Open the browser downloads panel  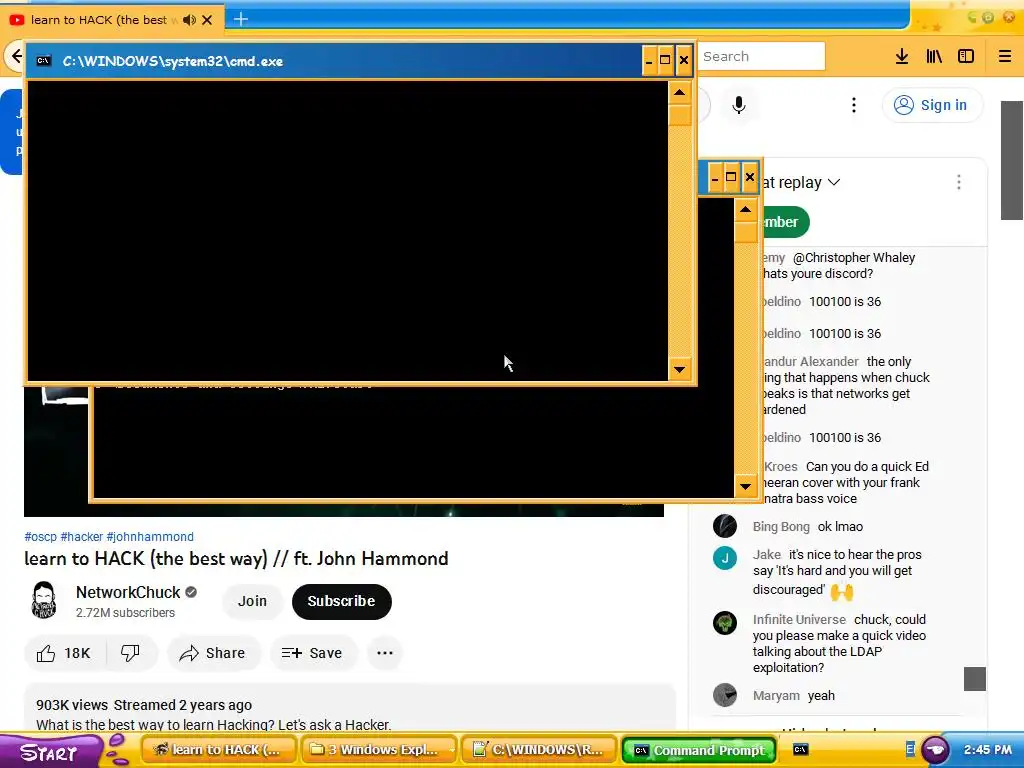point(902,56)
